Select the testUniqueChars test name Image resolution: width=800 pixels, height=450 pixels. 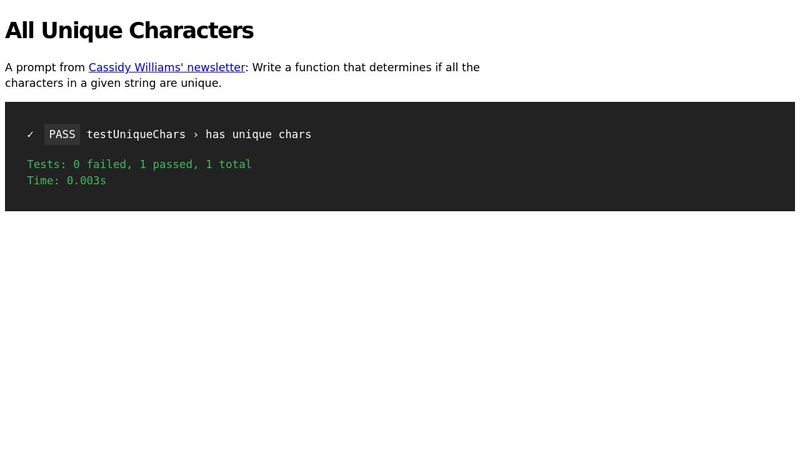136,135
